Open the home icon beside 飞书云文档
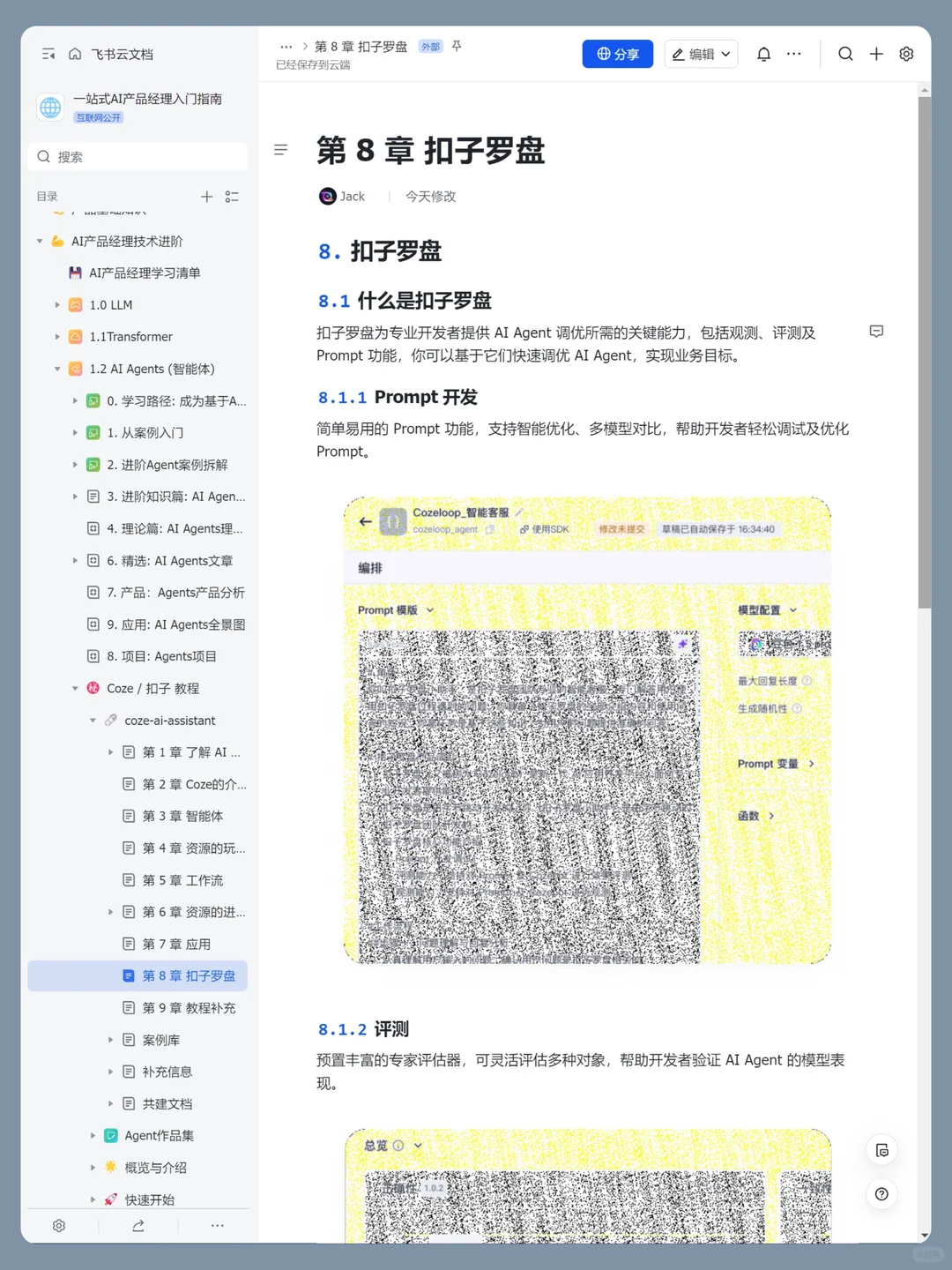The height and width of the screenshot is (1270, 952). [75, 54]
